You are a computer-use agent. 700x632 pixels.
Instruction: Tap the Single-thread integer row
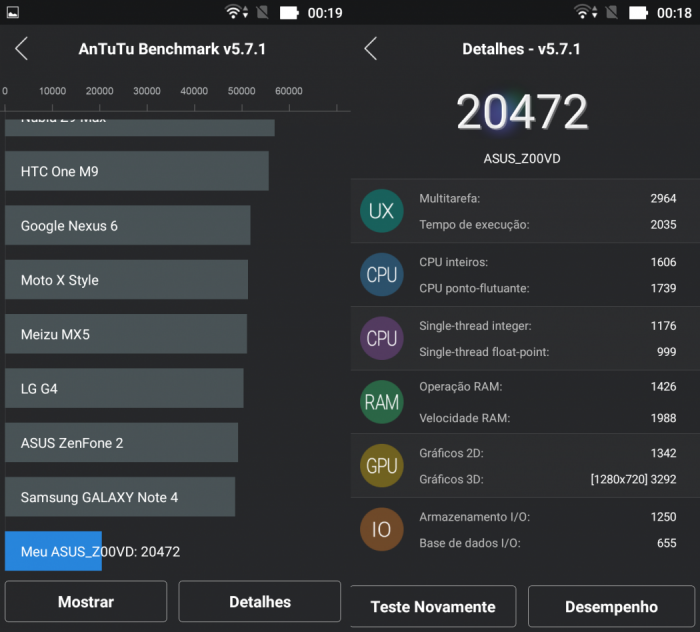547,326
